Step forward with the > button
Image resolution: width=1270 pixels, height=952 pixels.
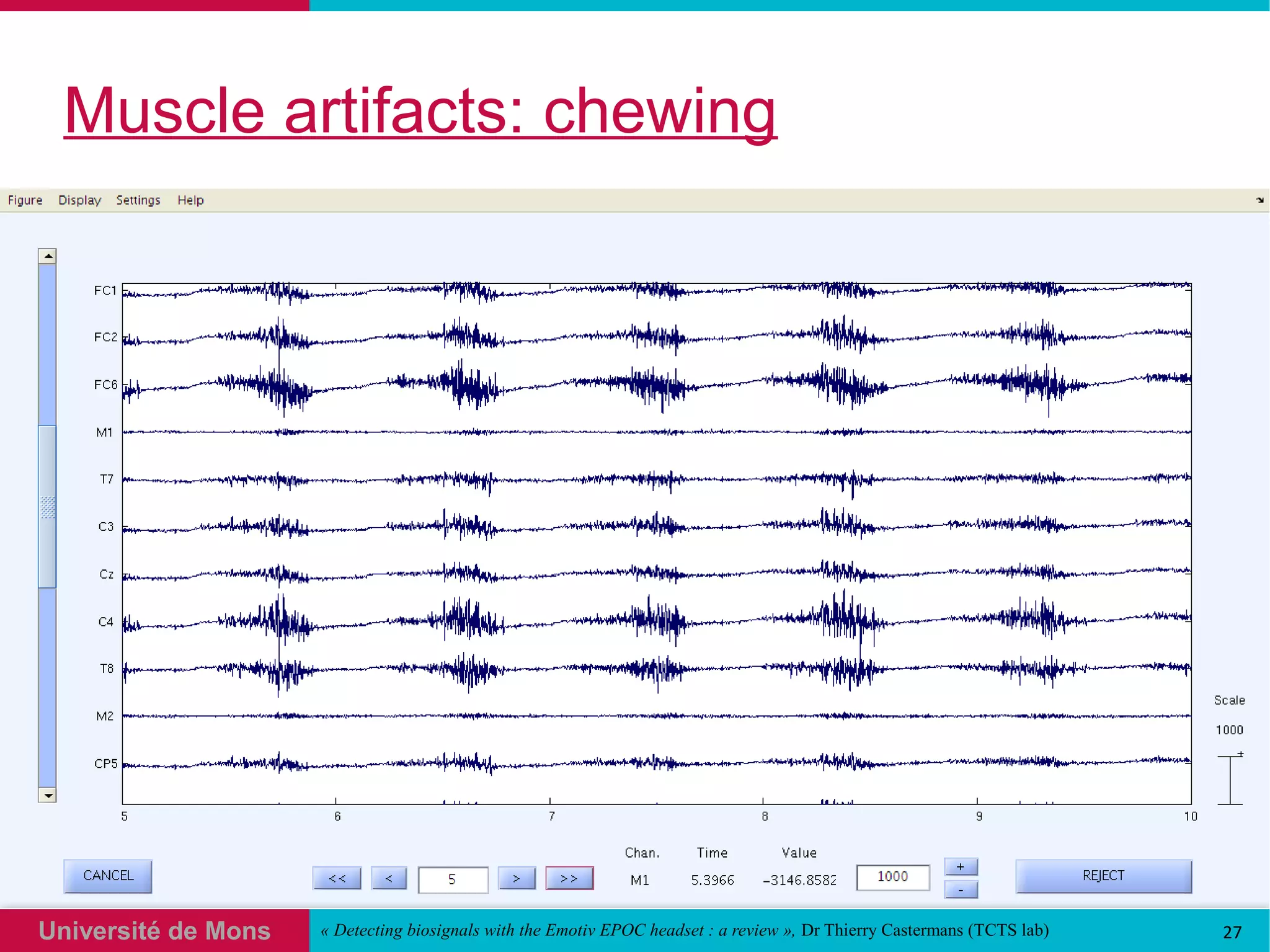[517, 878]
